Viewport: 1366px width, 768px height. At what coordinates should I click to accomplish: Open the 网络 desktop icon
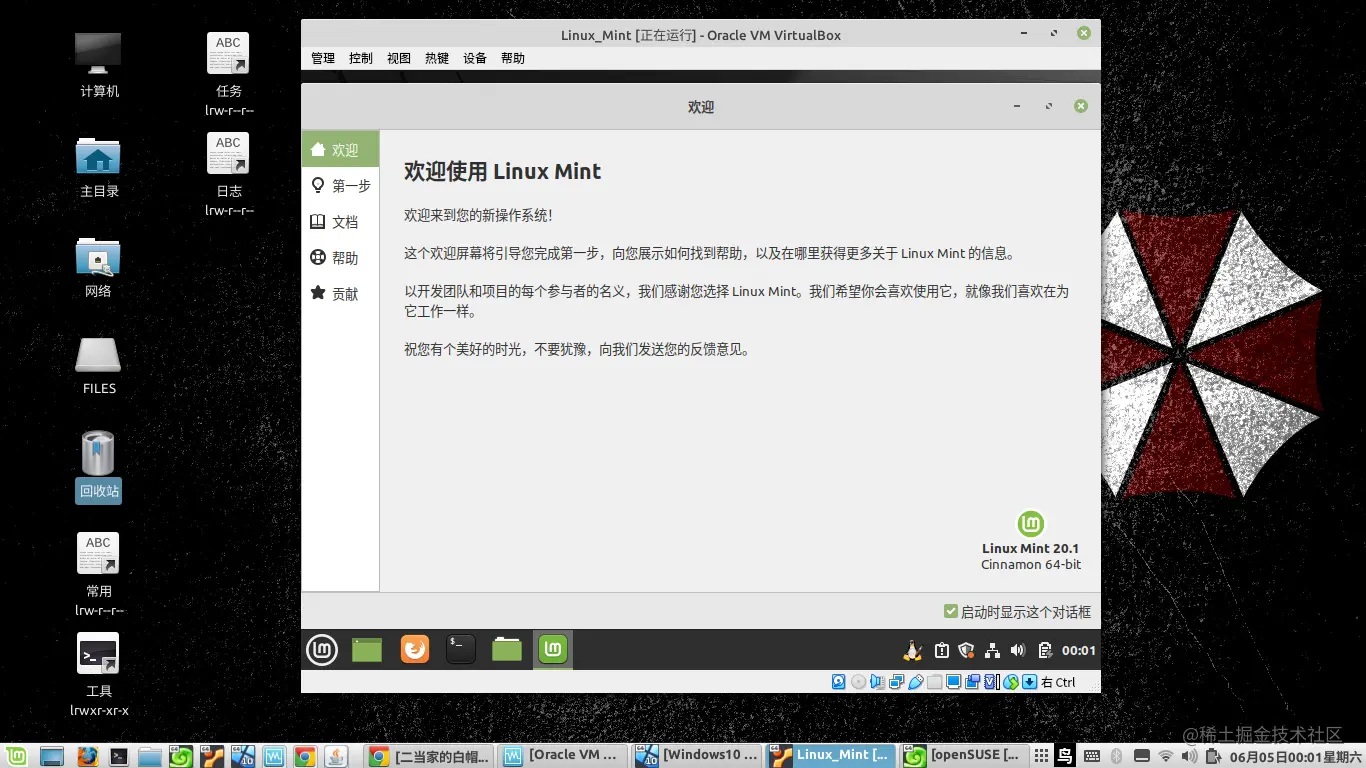98,256
